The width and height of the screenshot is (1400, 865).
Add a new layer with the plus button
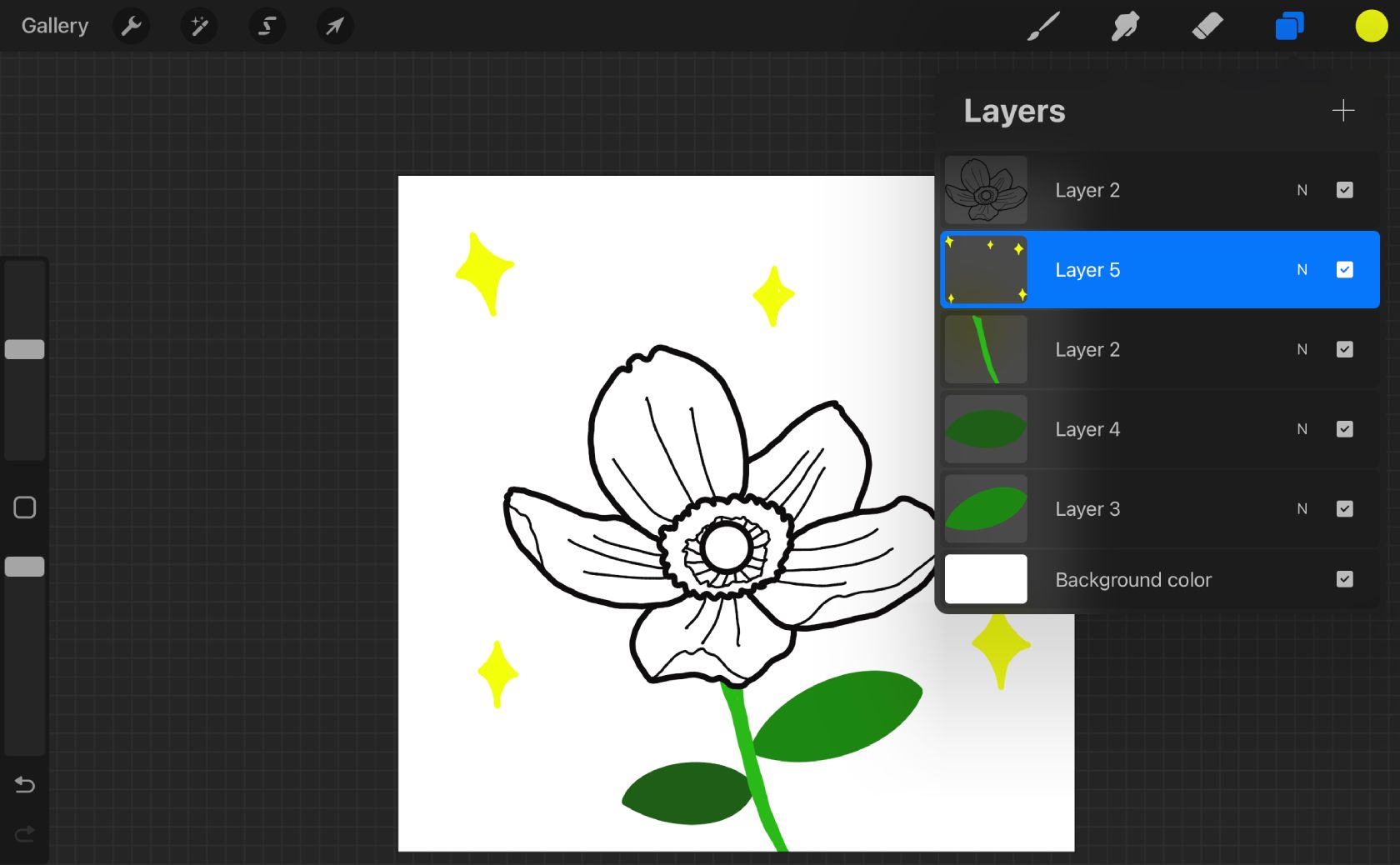[1343, 110]
